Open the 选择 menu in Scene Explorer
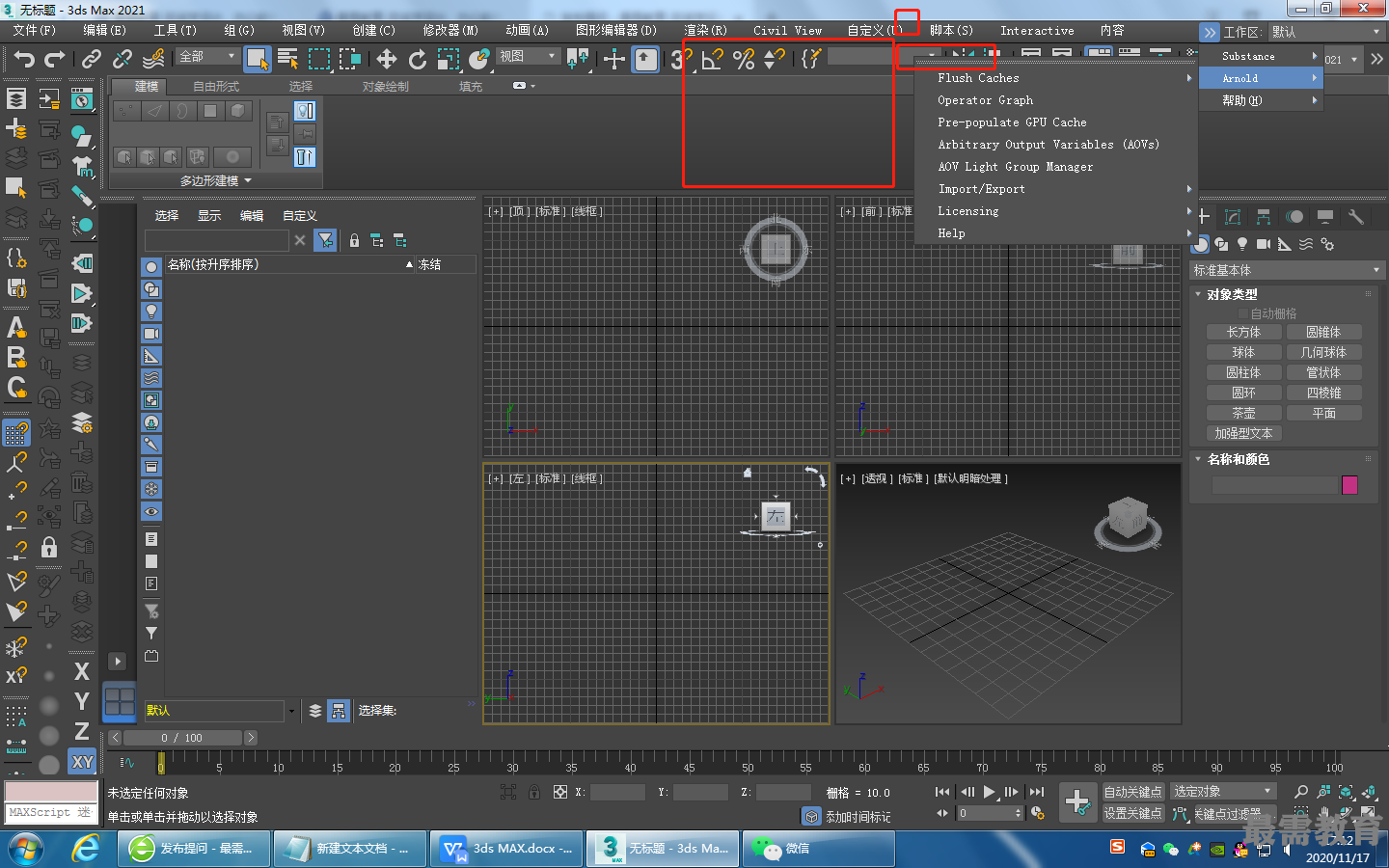The image size is (1389, 868). (167, 216)
